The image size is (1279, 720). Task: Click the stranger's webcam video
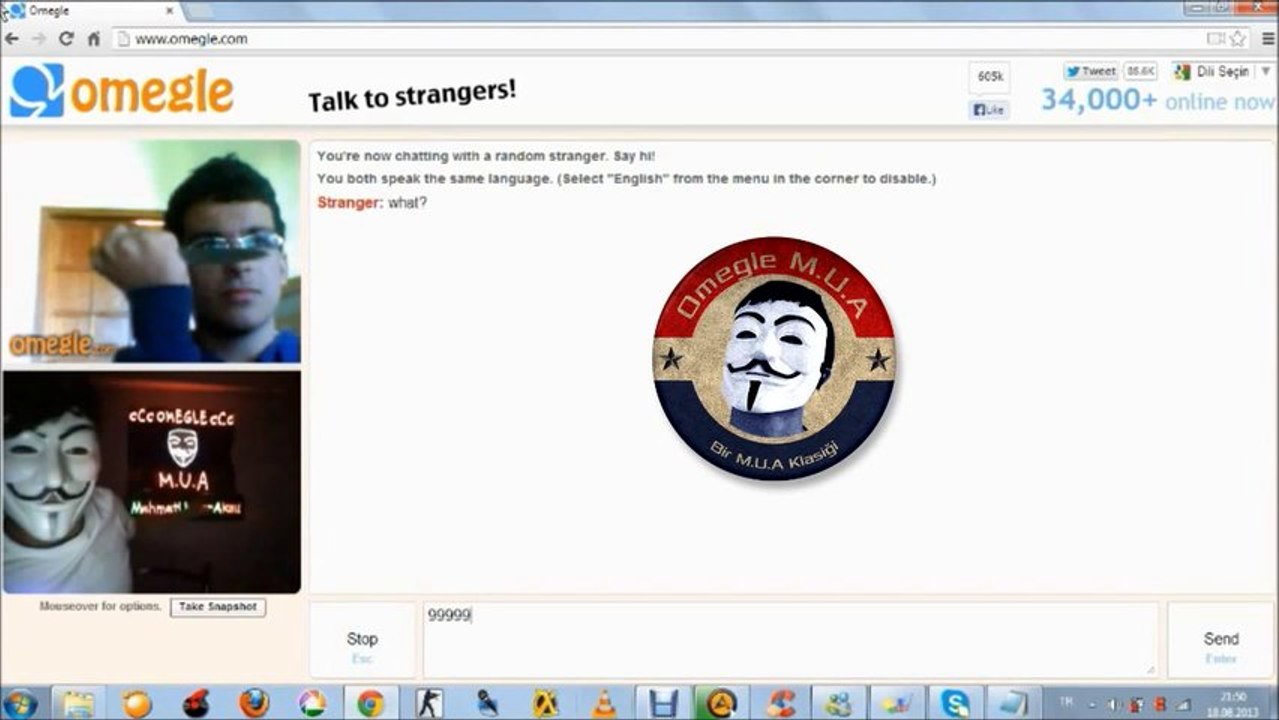152,251
